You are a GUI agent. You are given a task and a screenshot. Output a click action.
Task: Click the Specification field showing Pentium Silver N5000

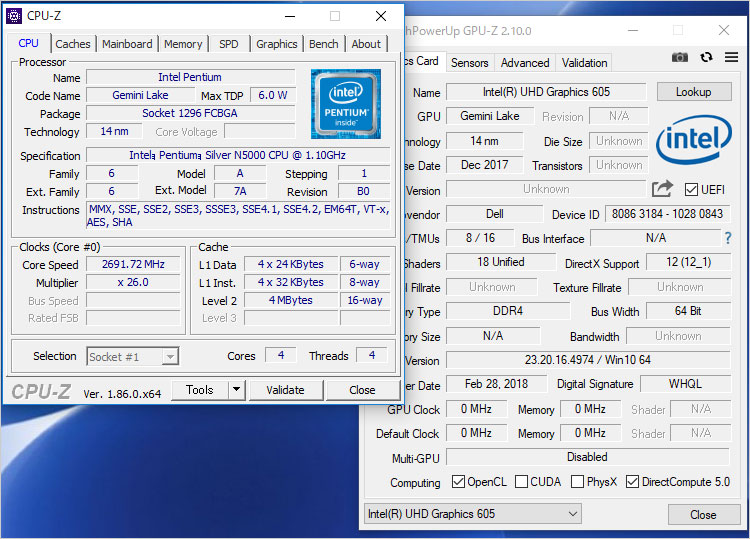coord(238,155)
